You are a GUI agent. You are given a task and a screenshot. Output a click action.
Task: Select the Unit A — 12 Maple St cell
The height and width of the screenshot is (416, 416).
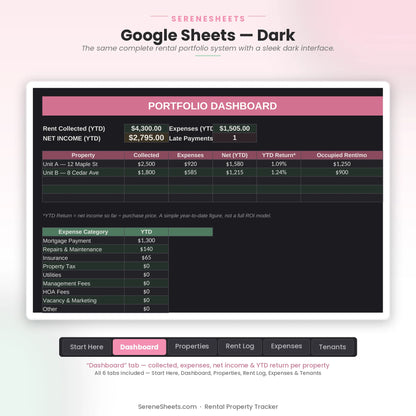point(83,164)
